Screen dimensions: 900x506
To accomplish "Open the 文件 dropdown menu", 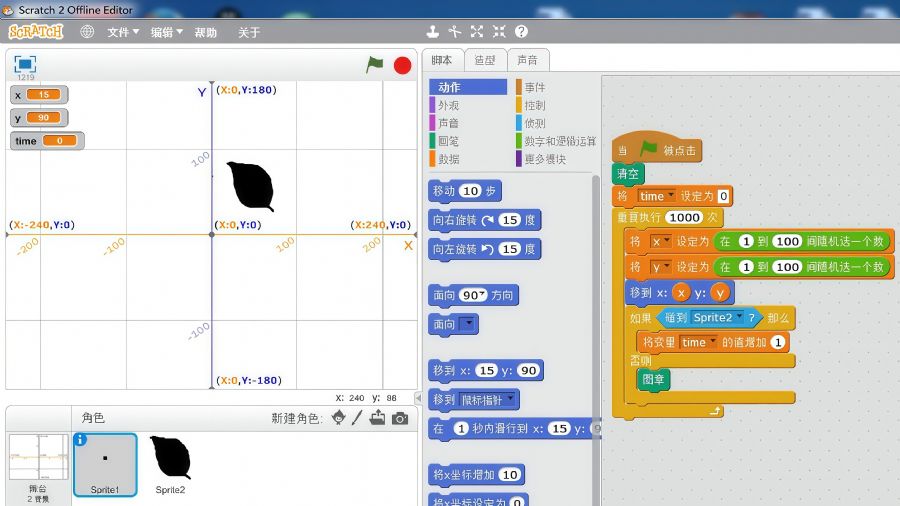I will [123, 32].
